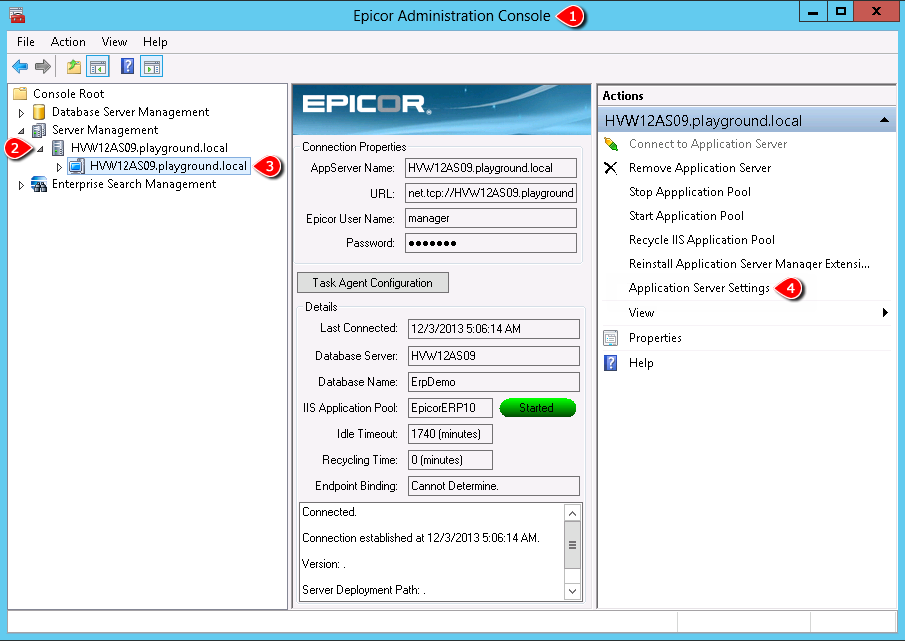Open the Action menu
The image size is (905, 641).
point(68,42)
